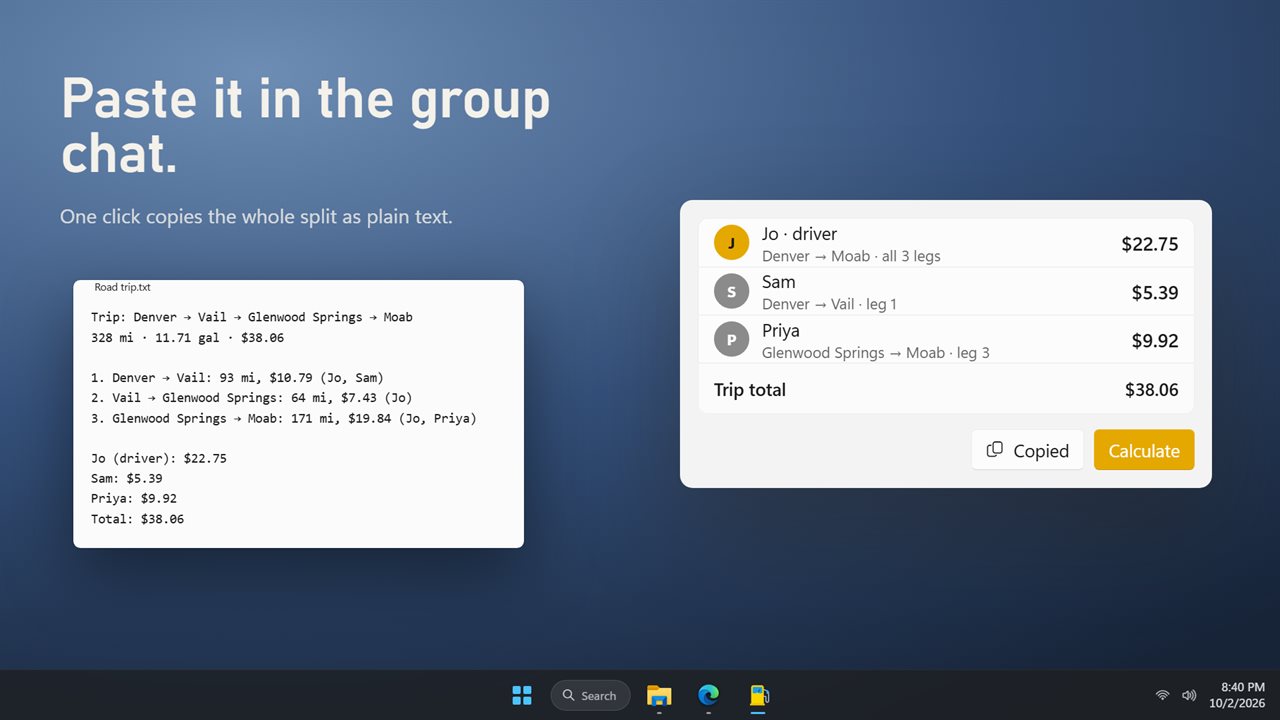
Task: Click the "Road trip.txt" file title
Action: [x=122, y=287]
